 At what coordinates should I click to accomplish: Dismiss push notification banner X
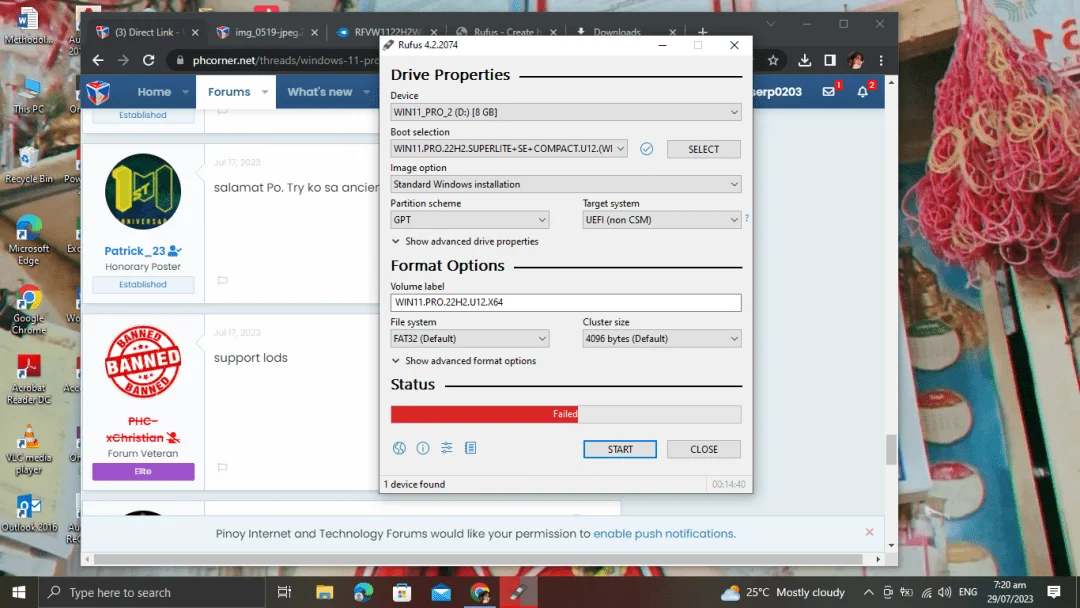pos(869,532)
